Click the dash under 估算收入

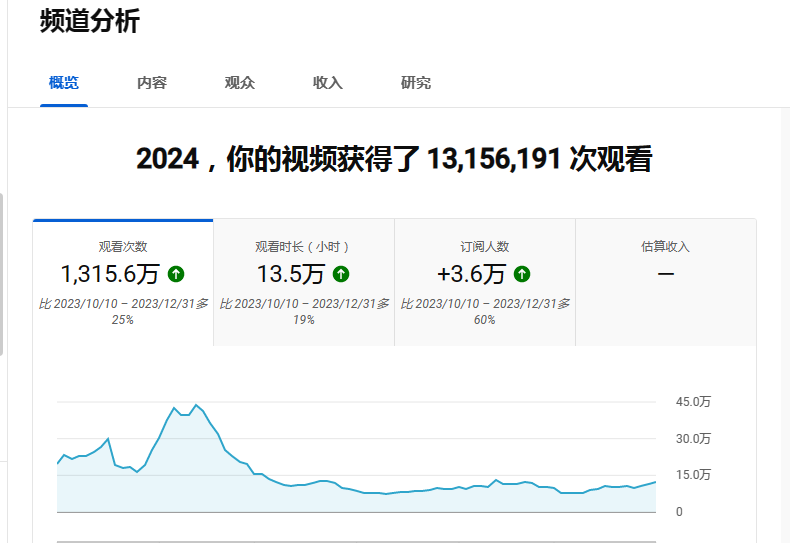[666, 274]
